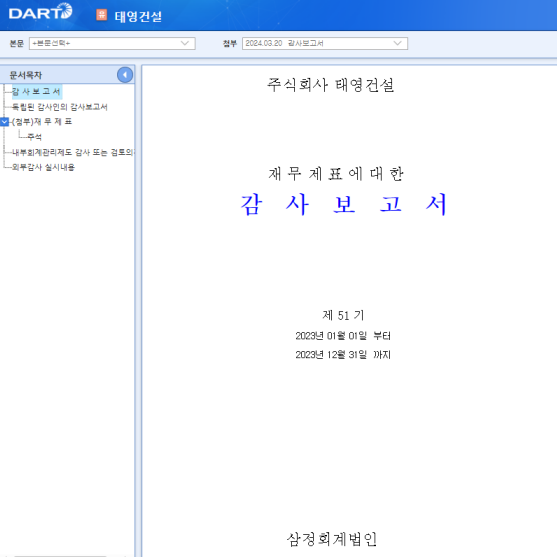The image size is (557, 557).
Task: Collapse the (첨부)재무제표 tree node
Action: 4,122
